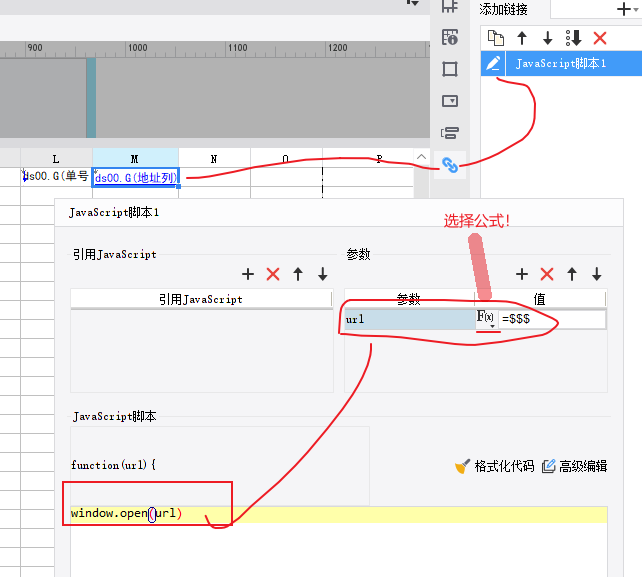Screen dimensions: 642x577
Task: Move the link up in the list
Action: [x=522, y=38]
